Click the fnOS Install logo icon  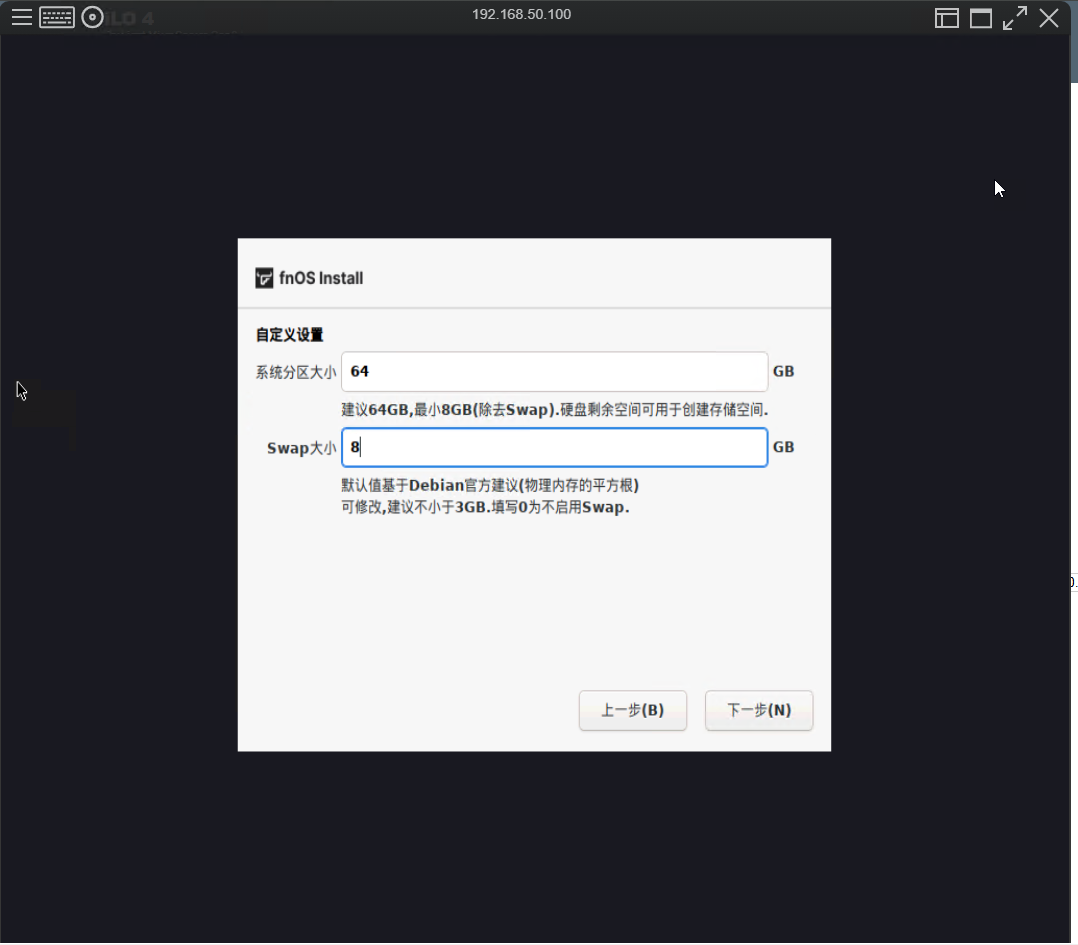point(264,278)
